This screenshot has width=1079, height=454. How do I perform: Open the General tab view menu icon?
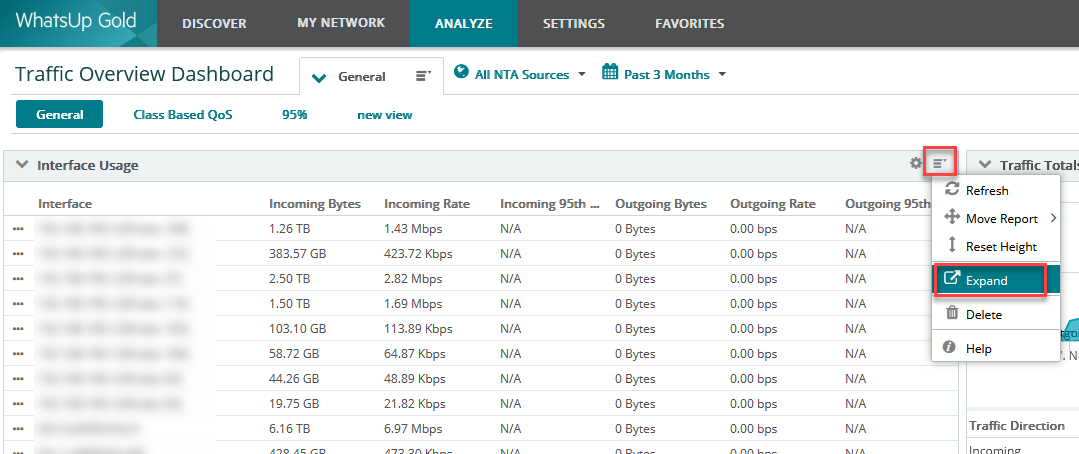423,76
